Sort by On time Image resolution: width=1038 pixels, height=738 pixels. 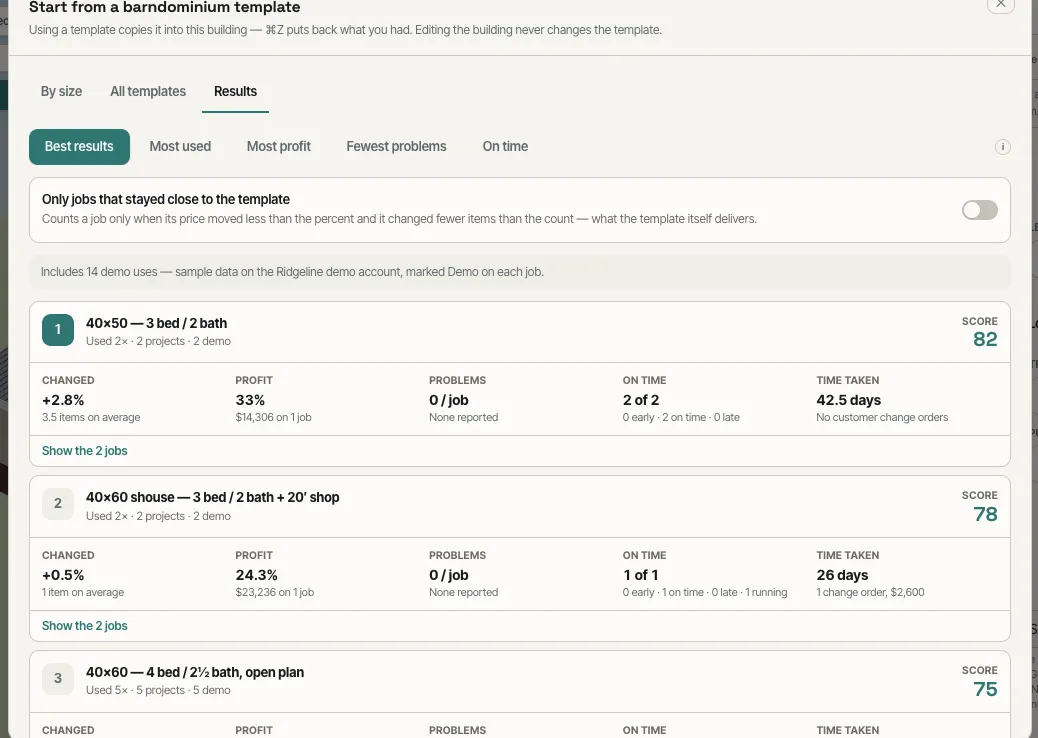click(505, 147)
